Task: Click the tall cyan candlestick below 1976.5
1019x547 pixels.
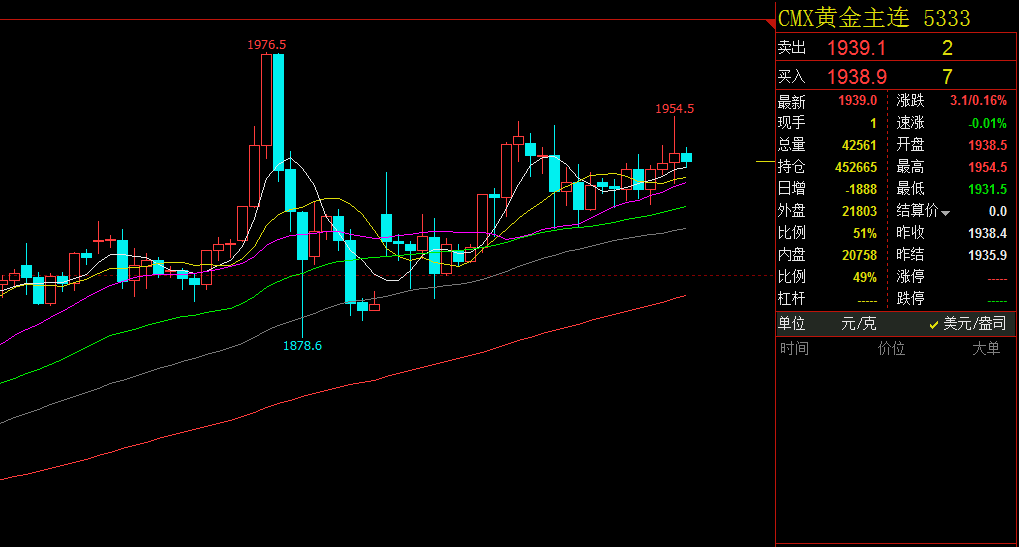Action: point(278,110)
